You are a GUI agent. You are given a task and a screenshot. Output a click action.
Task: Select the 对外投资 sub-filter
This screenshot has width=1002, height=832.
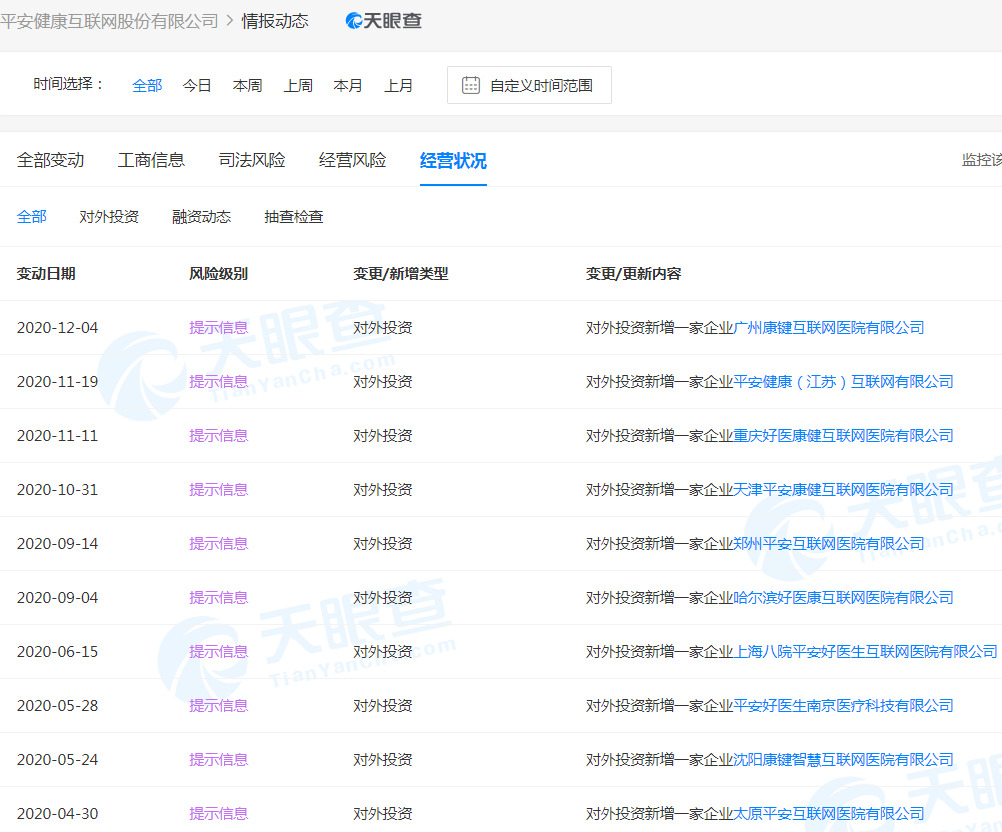click(109, 217)
